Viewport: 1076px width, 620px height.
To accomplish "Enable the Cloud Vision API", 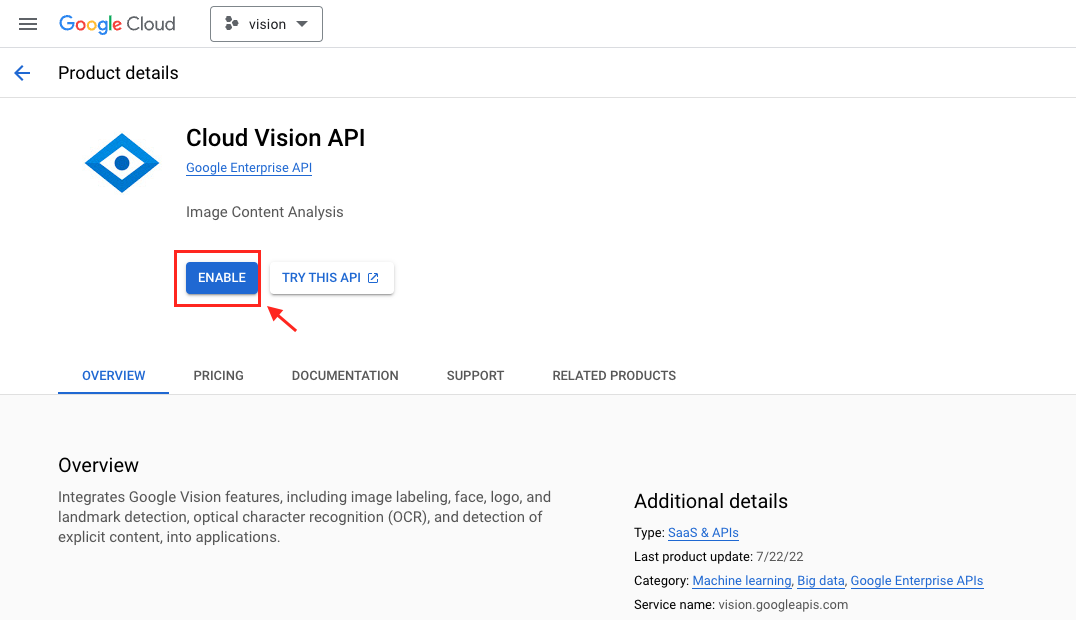I will [x=222, y=277].
